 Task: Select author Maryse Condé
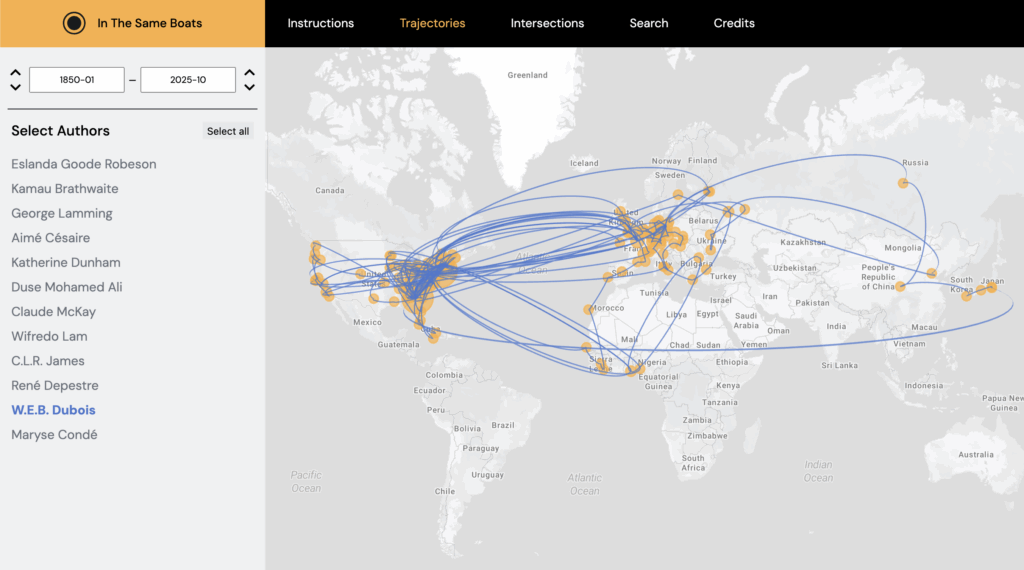click(x=54, y=435)
